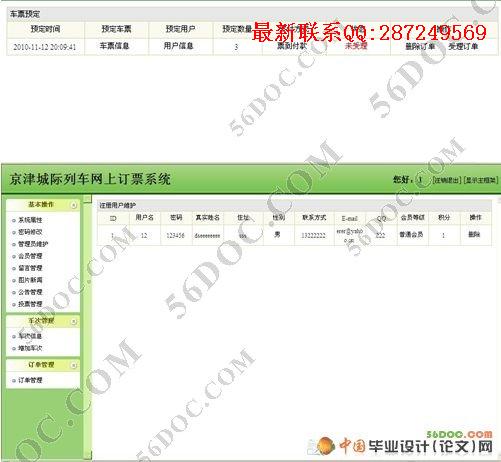Click 删除订单 for the booking

pyautogui.click(x=420, y=46)
